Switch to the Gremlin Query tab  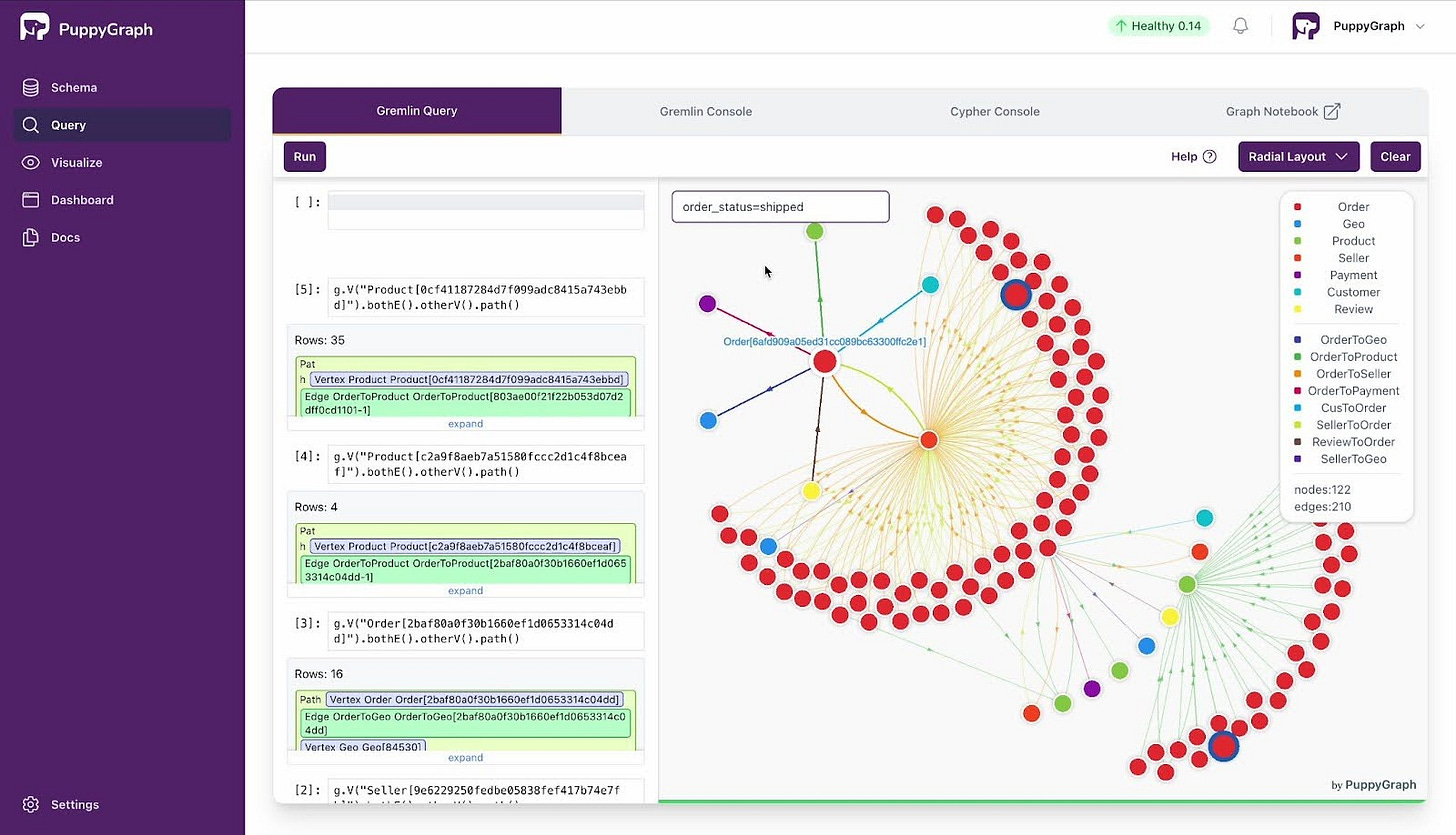click(417, 111)
